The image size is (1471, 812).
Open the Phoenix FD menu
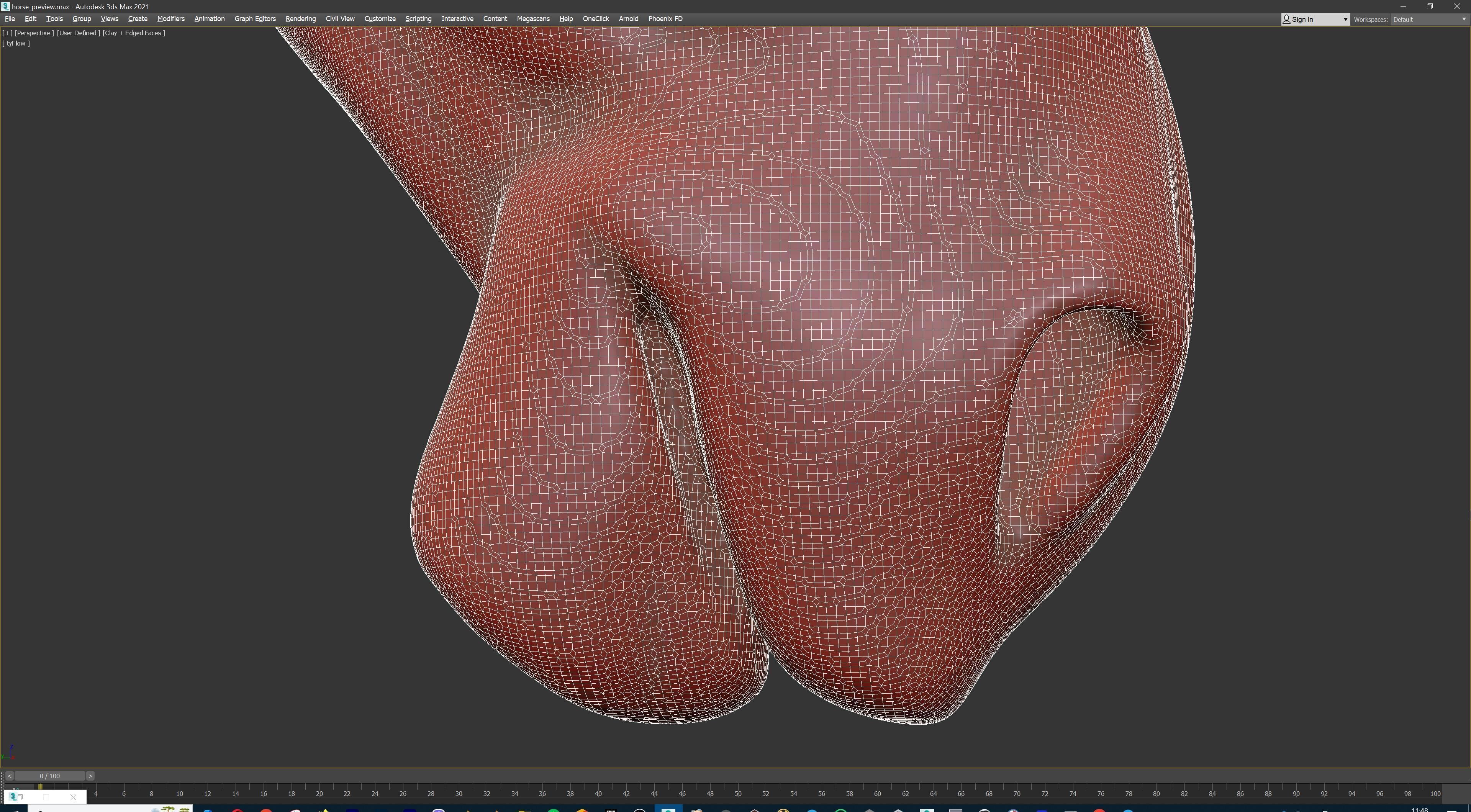tap(665, 19)
